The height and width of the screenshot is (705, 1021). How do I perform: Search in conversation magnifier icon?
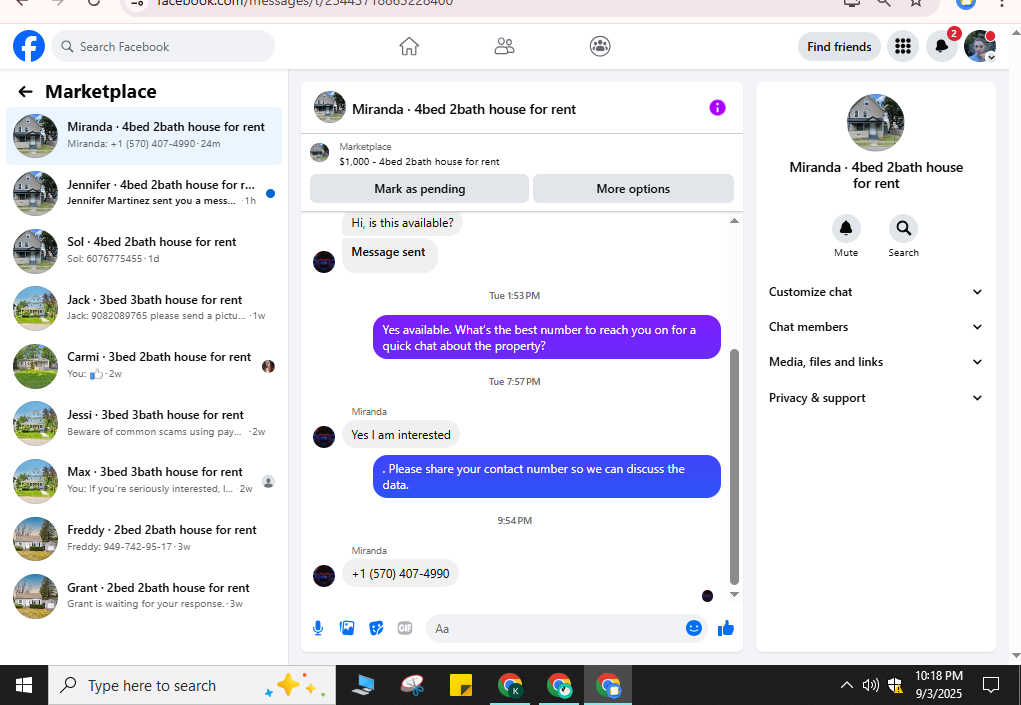pos(903,228)
